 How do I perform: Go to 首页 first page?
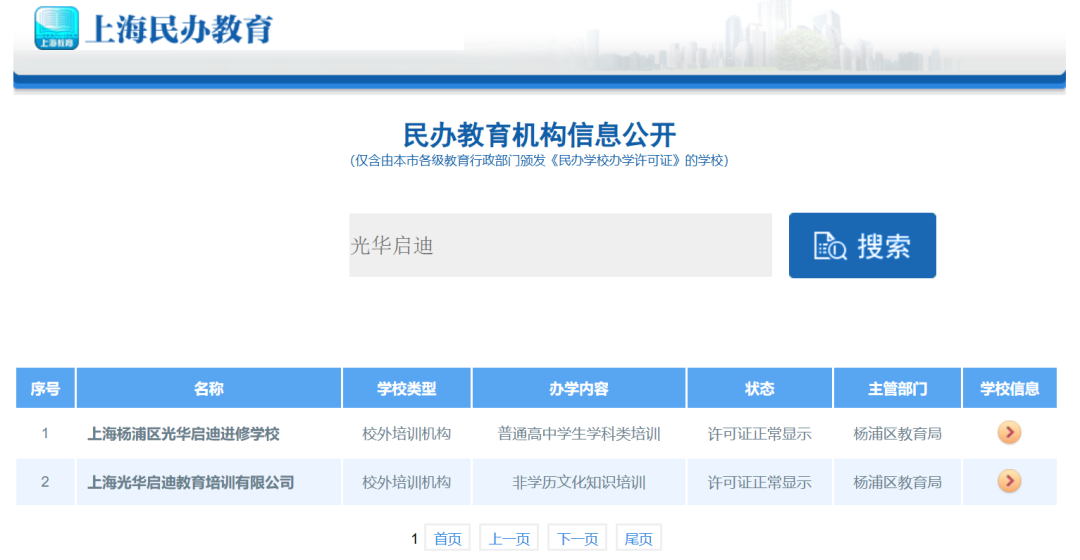pyautogui.click(x=447, y=538)
